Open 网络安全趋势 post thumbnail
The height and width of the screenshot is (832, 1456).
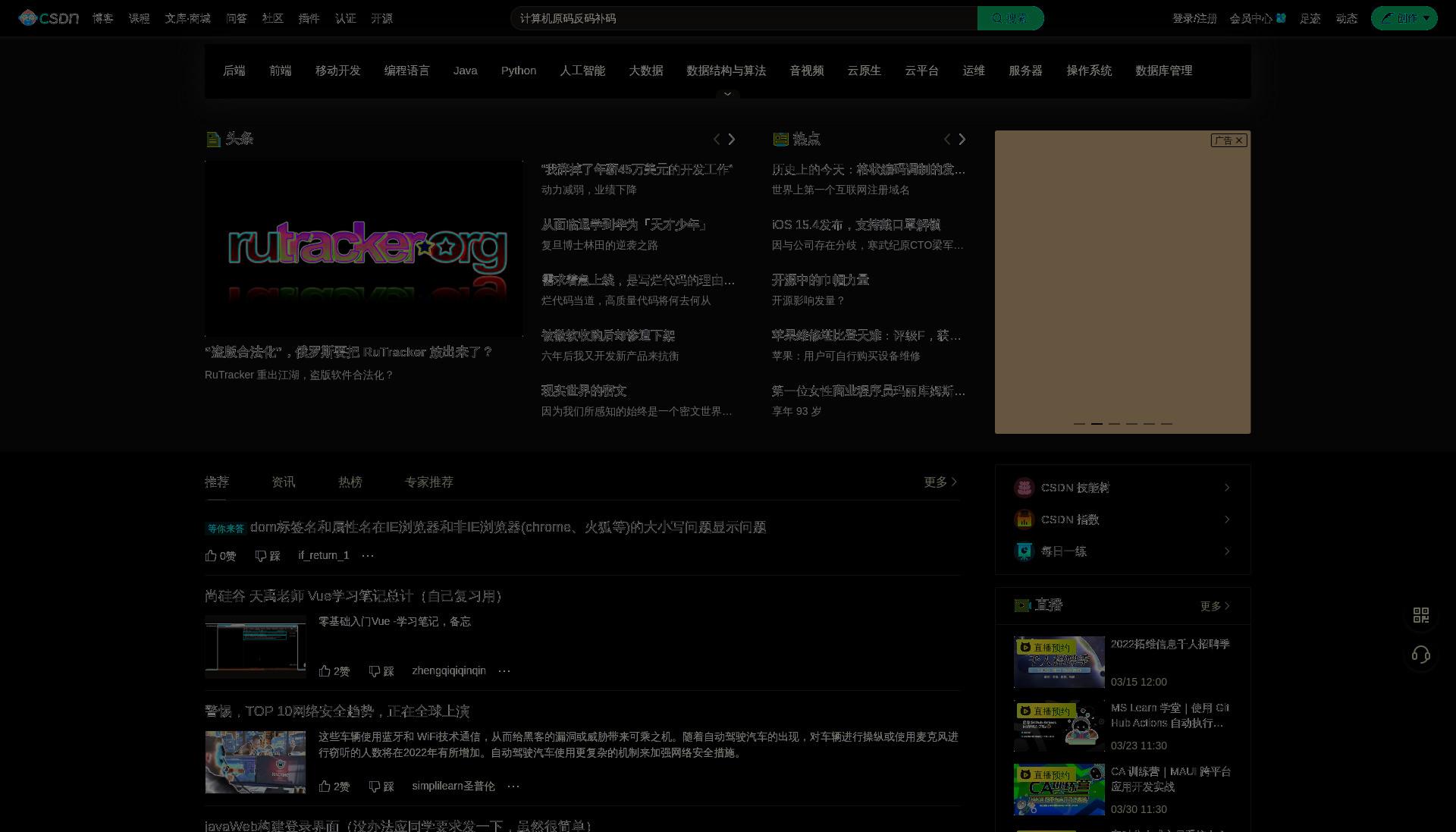coord(256,761)
